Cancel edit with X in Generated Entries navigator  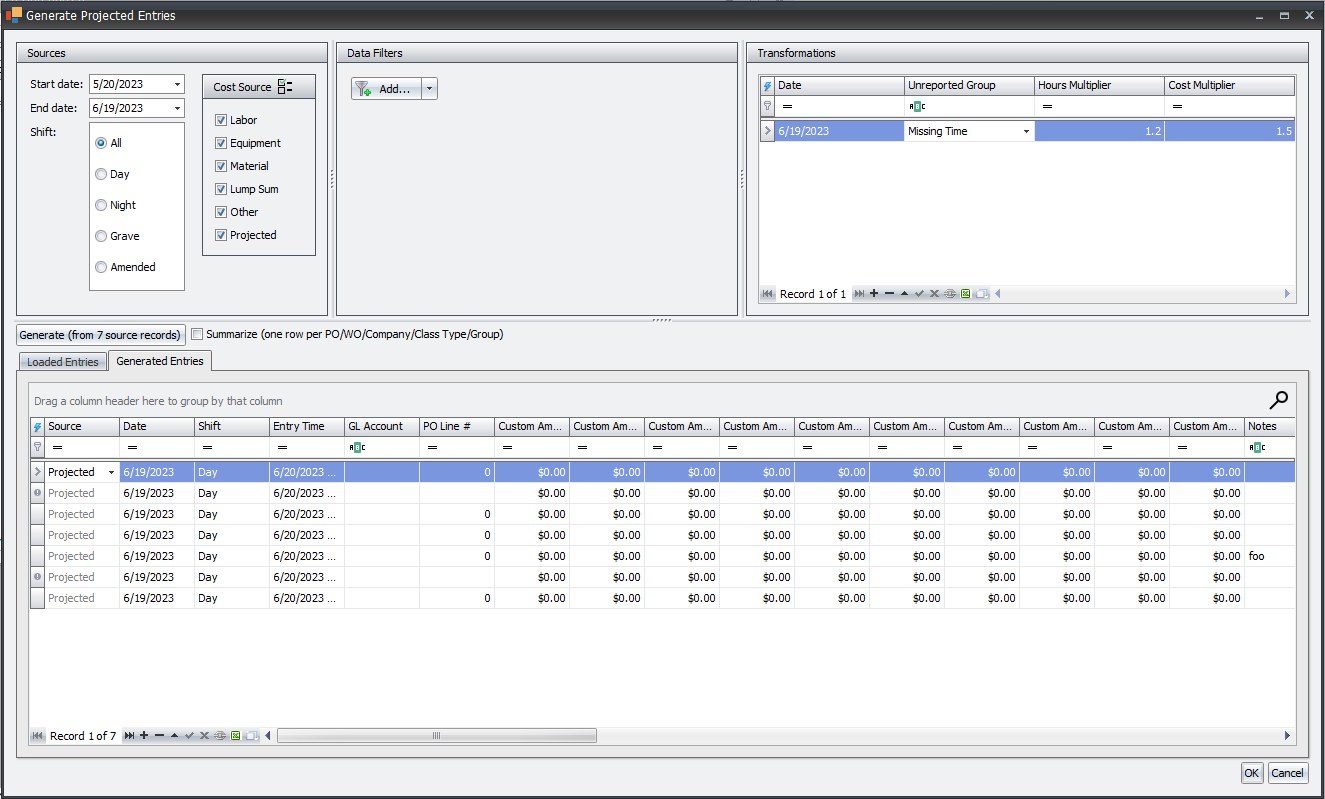(204, 736)
